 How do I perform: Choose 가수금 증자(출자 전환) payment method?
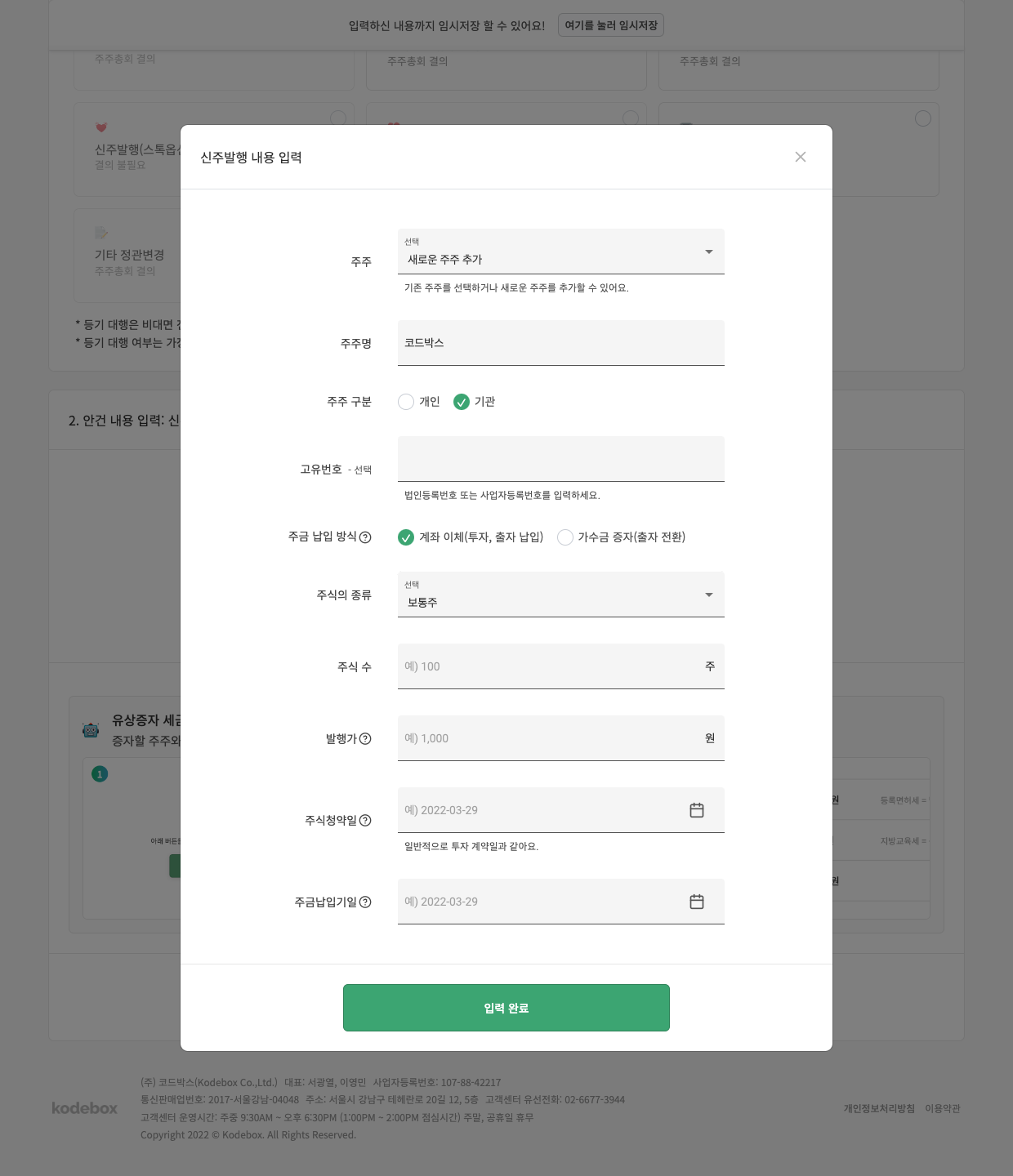click(565, 537)
